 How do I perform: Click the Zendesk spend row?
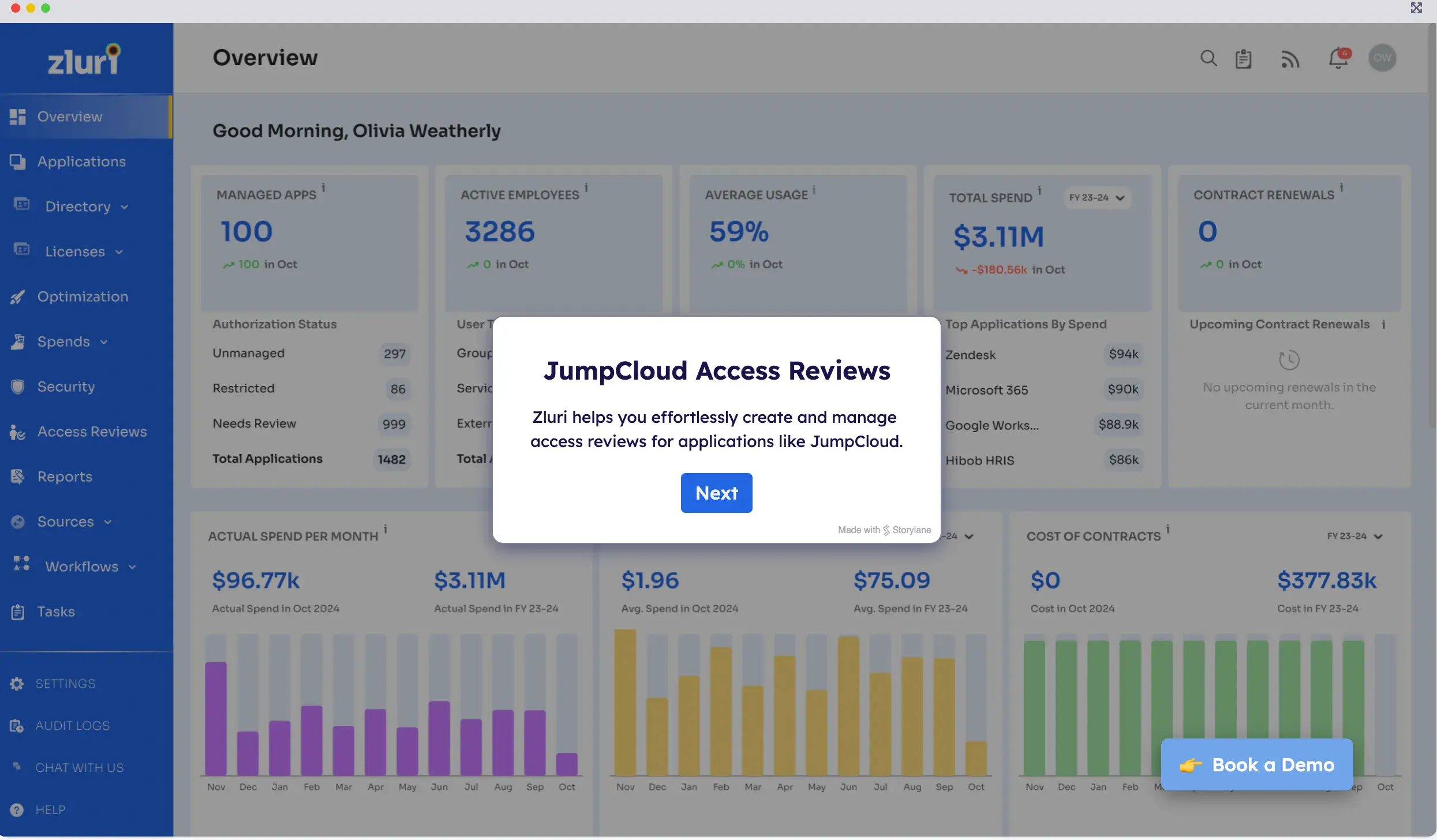click(1043, 354)
